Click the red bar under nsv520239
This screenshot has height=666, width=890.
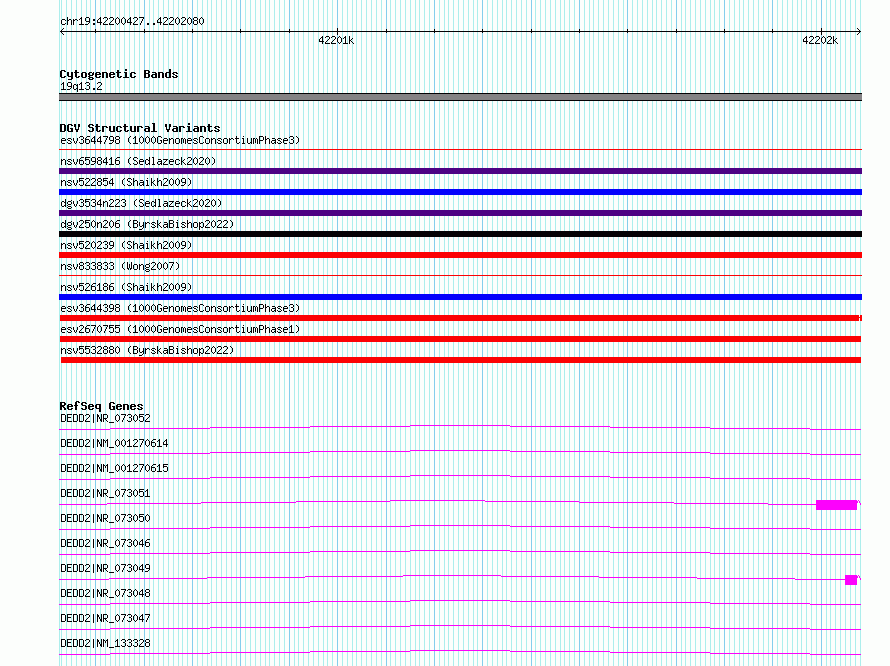tap(460, 255)
